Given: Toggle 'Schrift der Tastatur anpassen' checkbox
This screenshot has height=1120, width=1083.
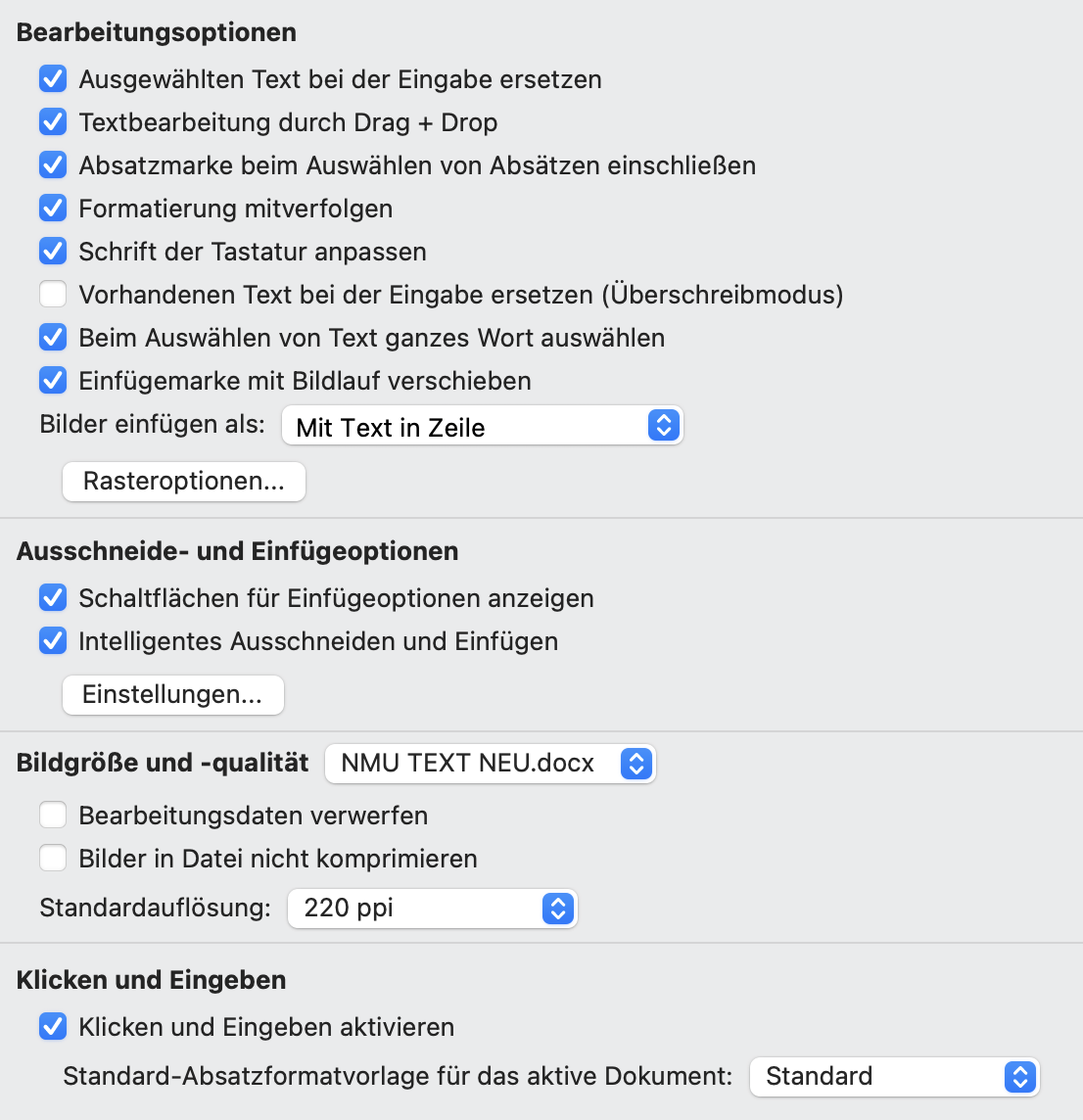Looking at the screenshot, I should coord(53,252).
